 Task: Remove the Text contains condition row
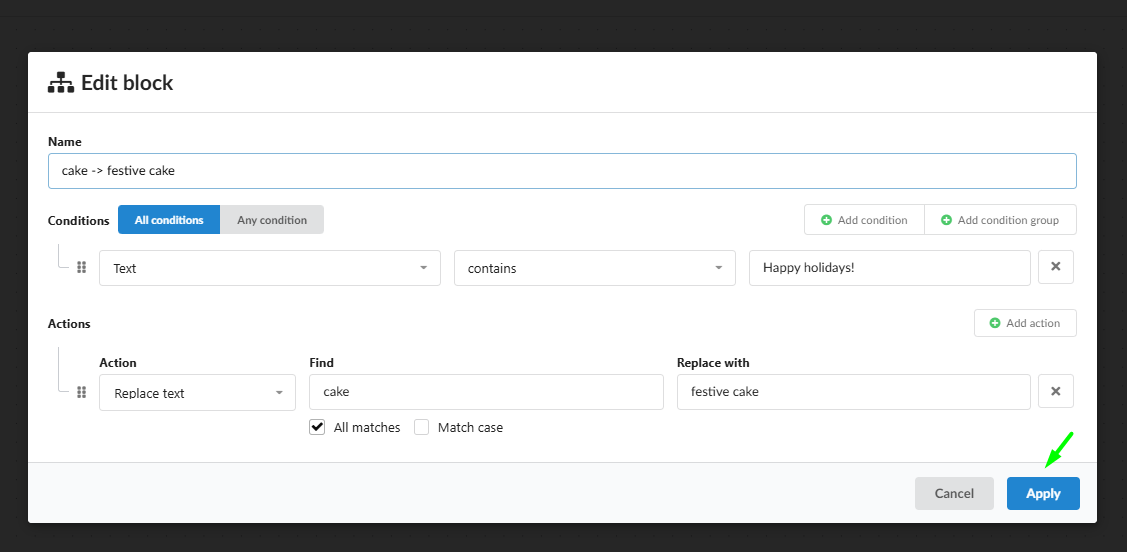click(x=1056, y=267)
